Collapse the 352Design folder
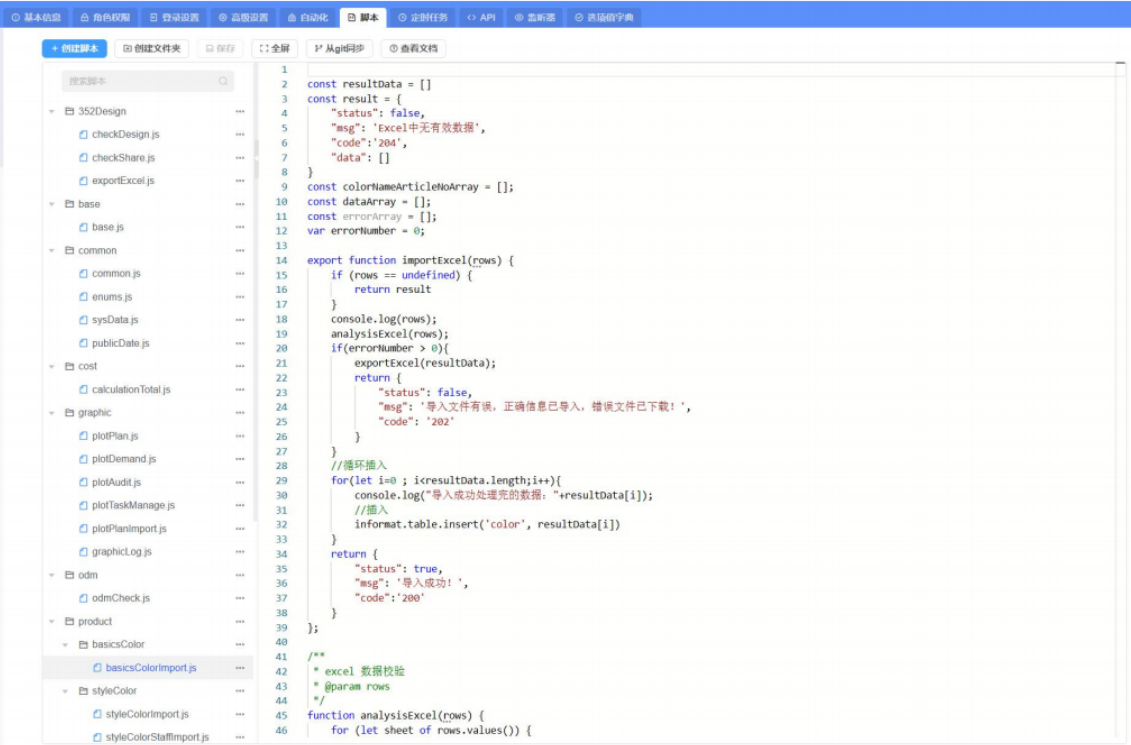This screenshot has width=1131, height=745. point(52,112)
